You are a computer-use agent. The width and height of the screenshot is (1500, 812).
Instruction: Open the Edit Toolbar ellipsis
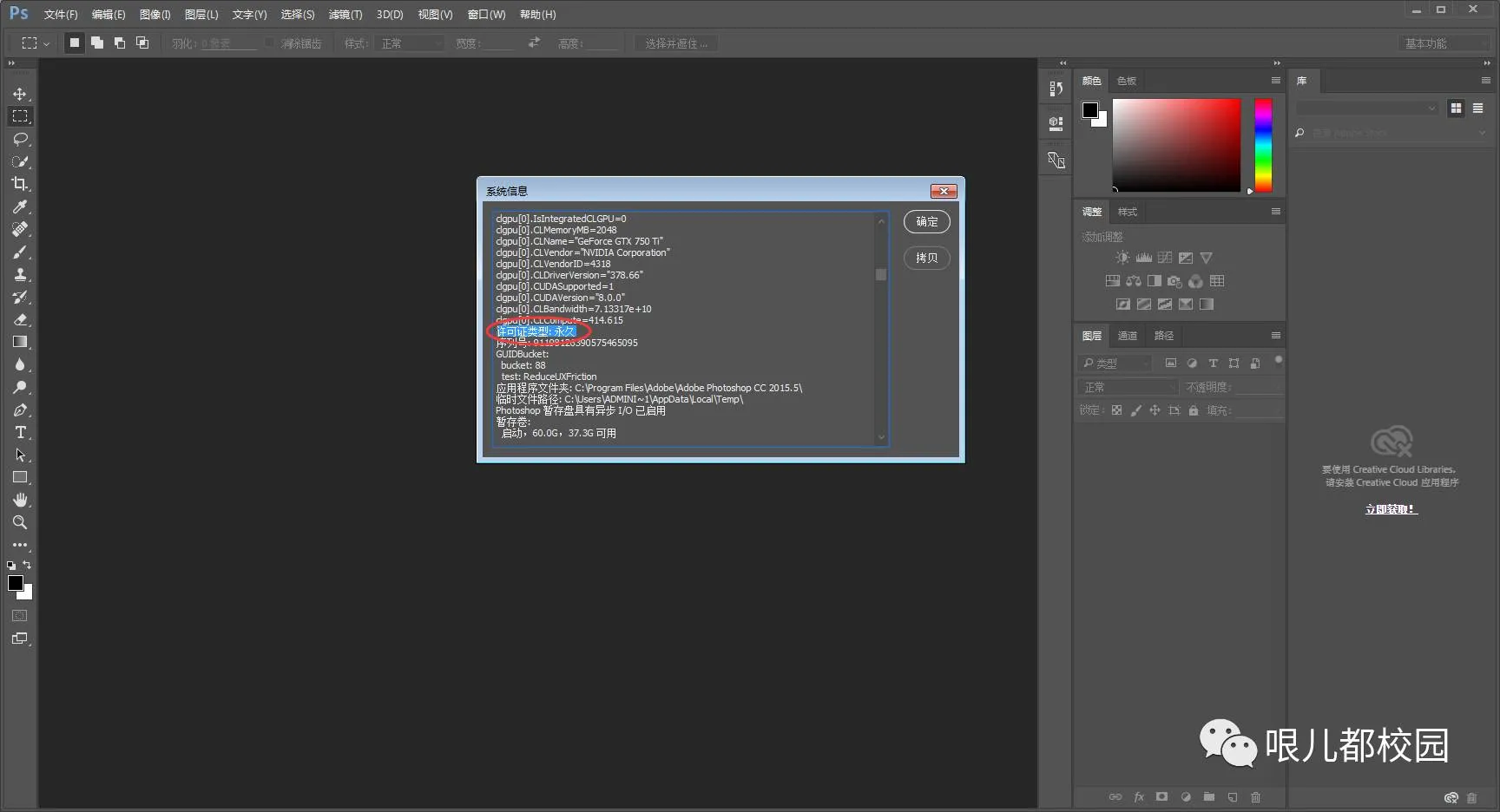[x=20, y=545]
